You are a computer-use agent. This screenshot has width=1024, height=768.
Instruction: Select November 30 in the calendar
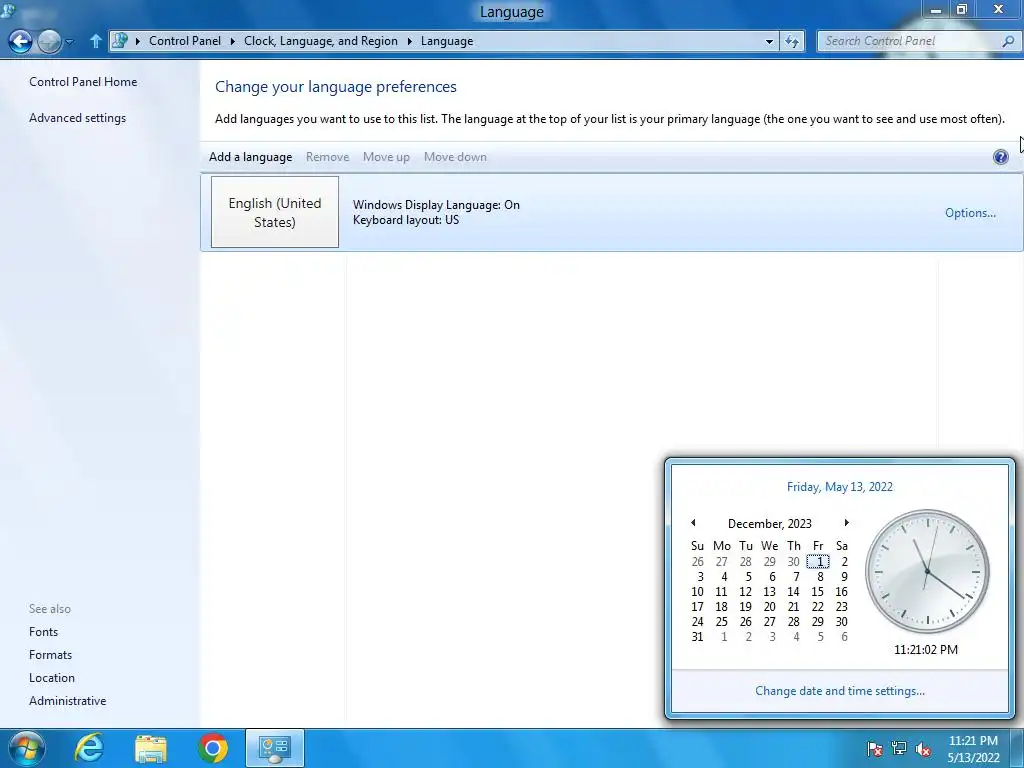pyautogui.click(x=793, y=562)
